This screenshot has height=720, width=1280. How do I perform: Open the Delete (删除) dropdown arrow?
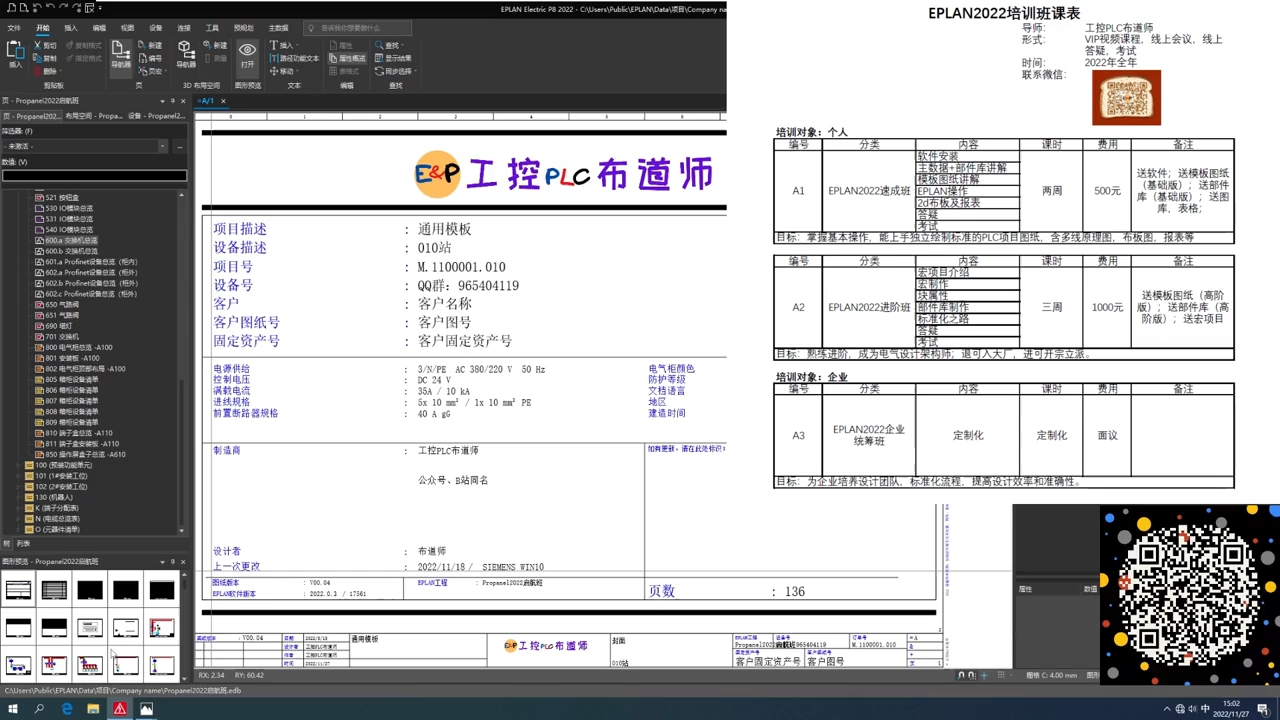pos(60,72)
